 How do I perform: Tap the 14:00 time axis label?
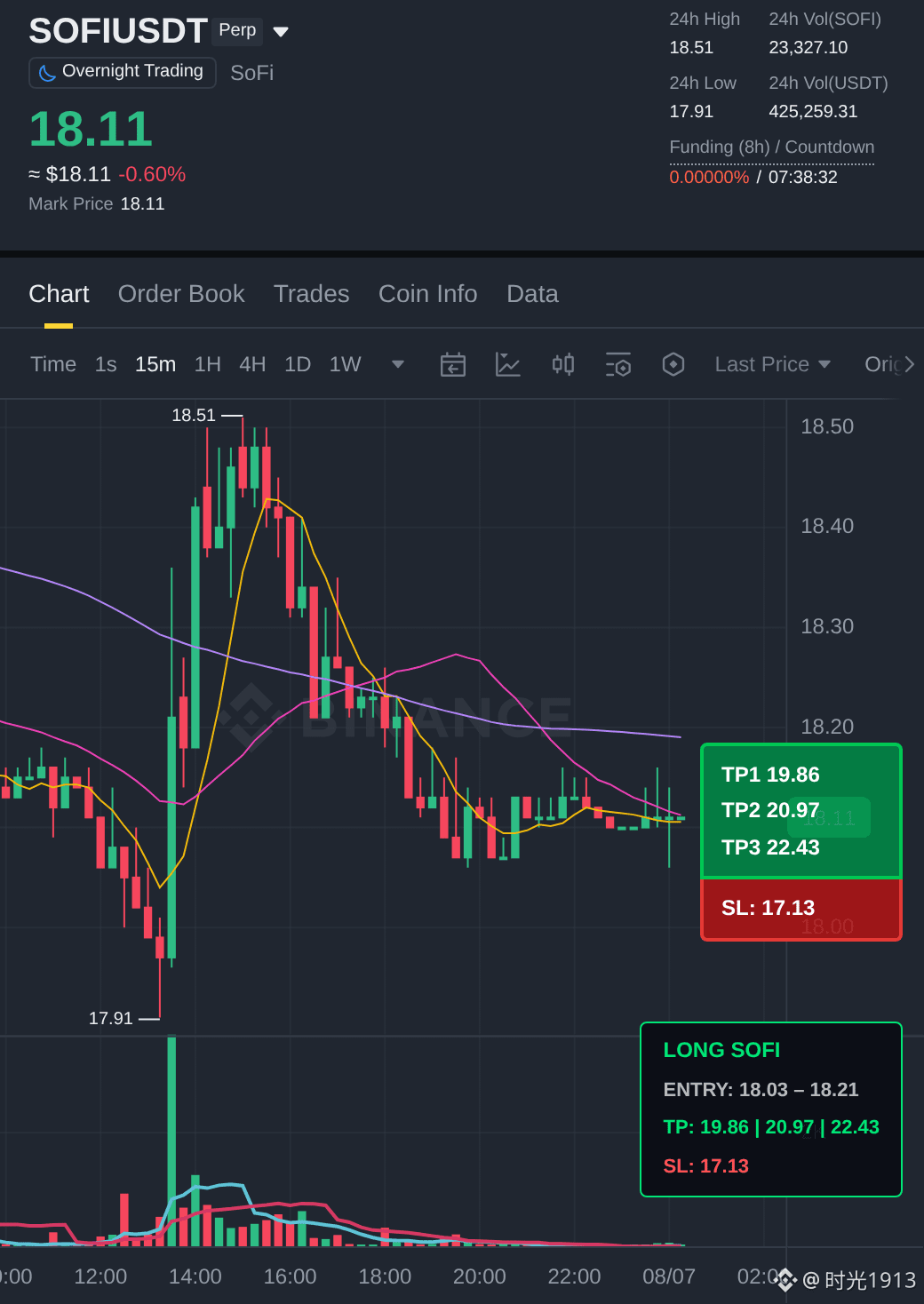point(195,1277)
